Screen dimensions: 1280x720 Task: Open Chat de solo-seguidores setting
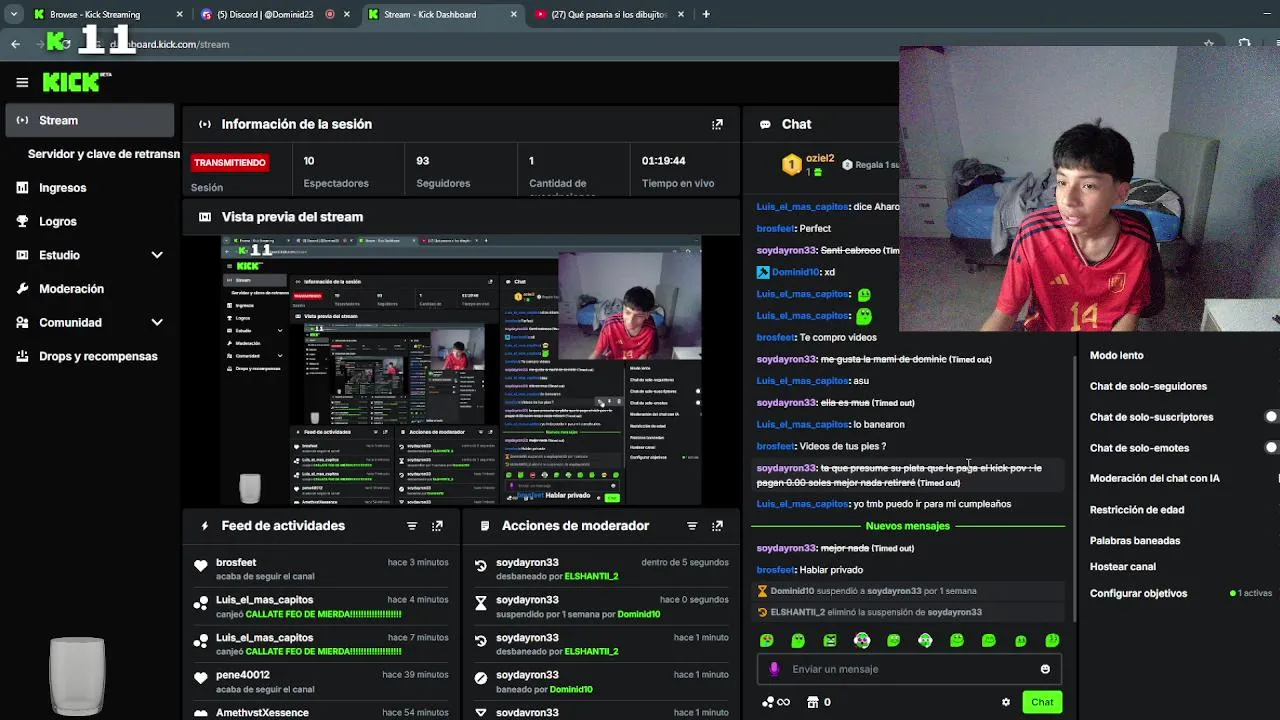pyautogui.click(x=1148, y=386)
